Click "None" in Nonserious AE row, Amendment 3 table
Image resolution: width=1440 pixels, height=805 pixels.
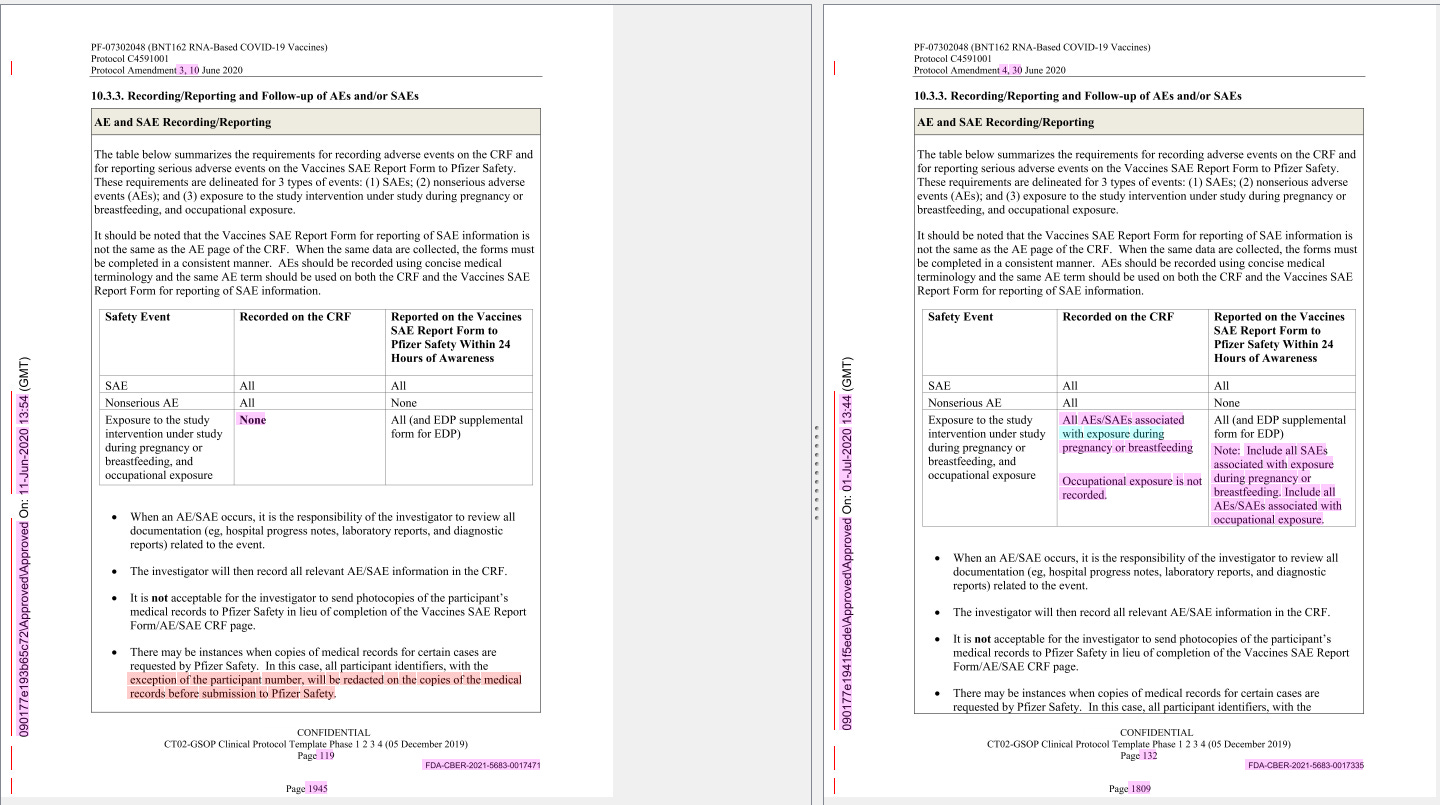click(404, 402)
